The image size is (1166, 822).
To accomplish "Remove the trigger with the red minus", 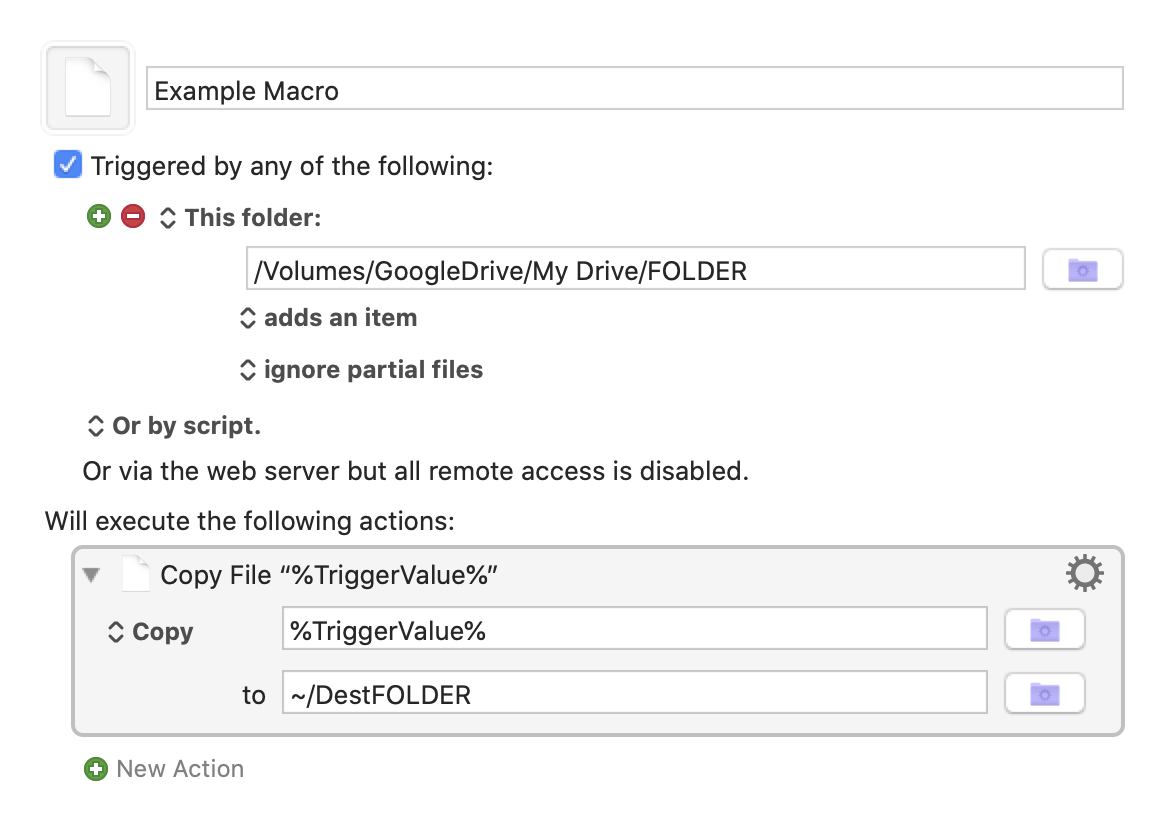I will click(x=133, y=217).
